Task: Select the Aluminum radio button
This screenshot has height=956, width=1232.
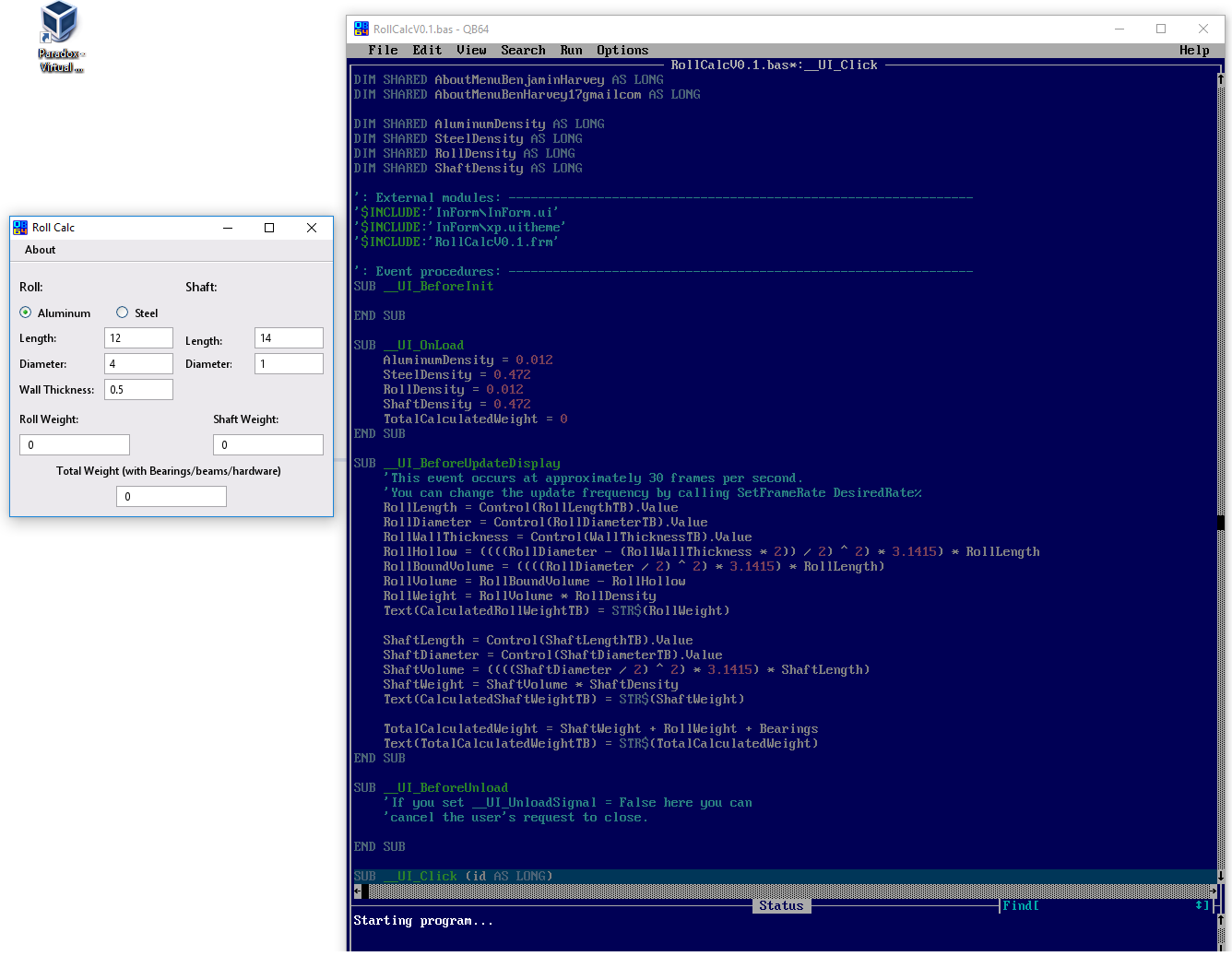Action: 26,313
